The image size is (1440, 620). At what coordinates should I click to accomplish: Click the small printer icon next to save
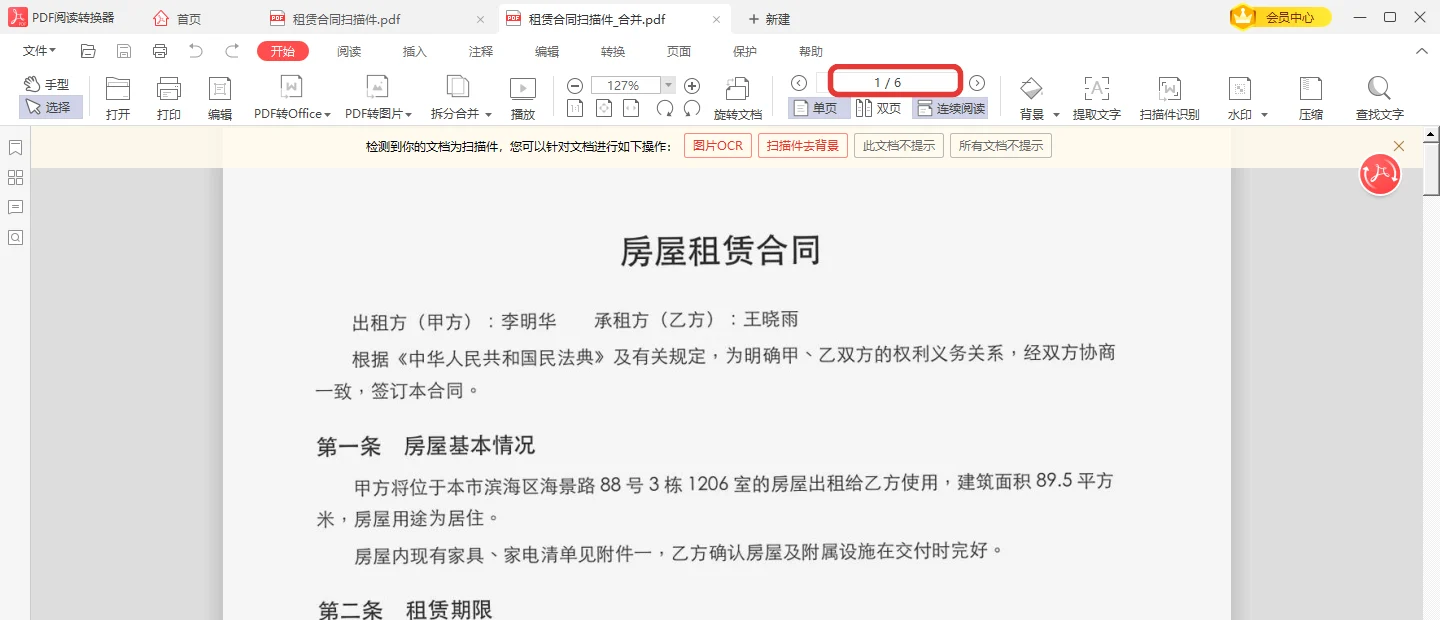[x=160, y=51]
